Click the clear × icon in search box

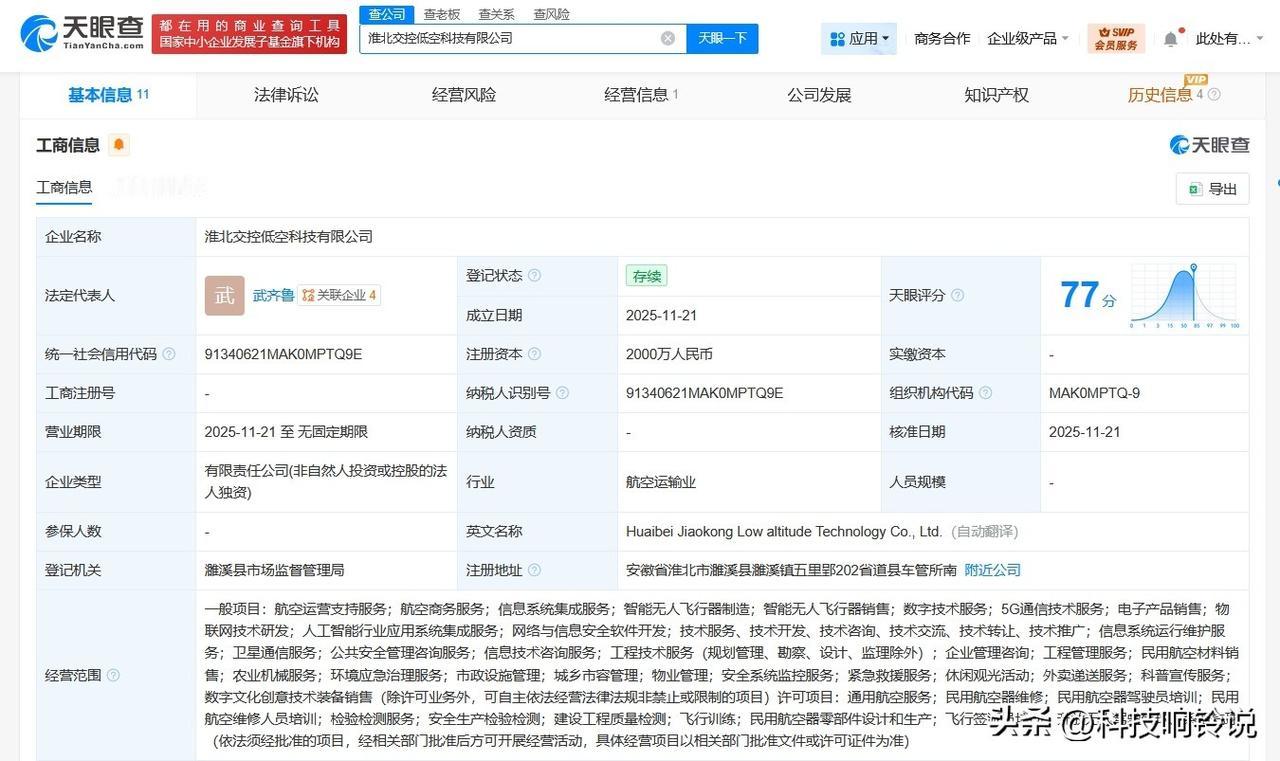point(667,36)
